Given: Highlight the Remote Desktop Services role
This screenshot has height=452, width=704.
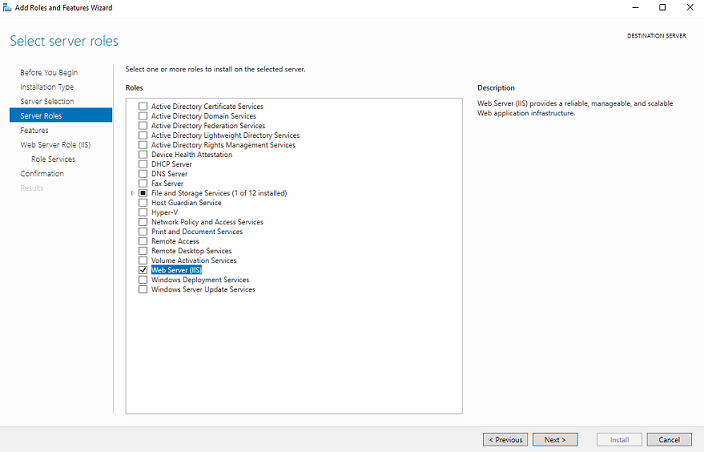Looking at the screenshot, I should pos(191,251).
